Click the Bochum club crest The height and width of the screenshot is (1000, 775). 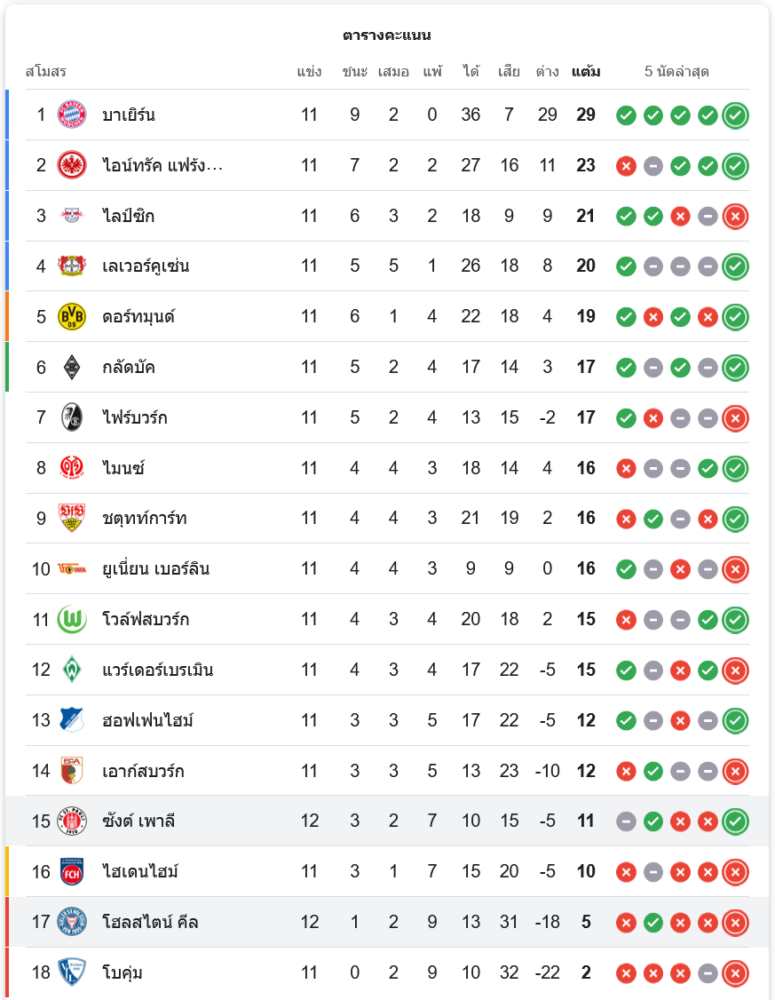pyautogui.click(x=72, y=972)
